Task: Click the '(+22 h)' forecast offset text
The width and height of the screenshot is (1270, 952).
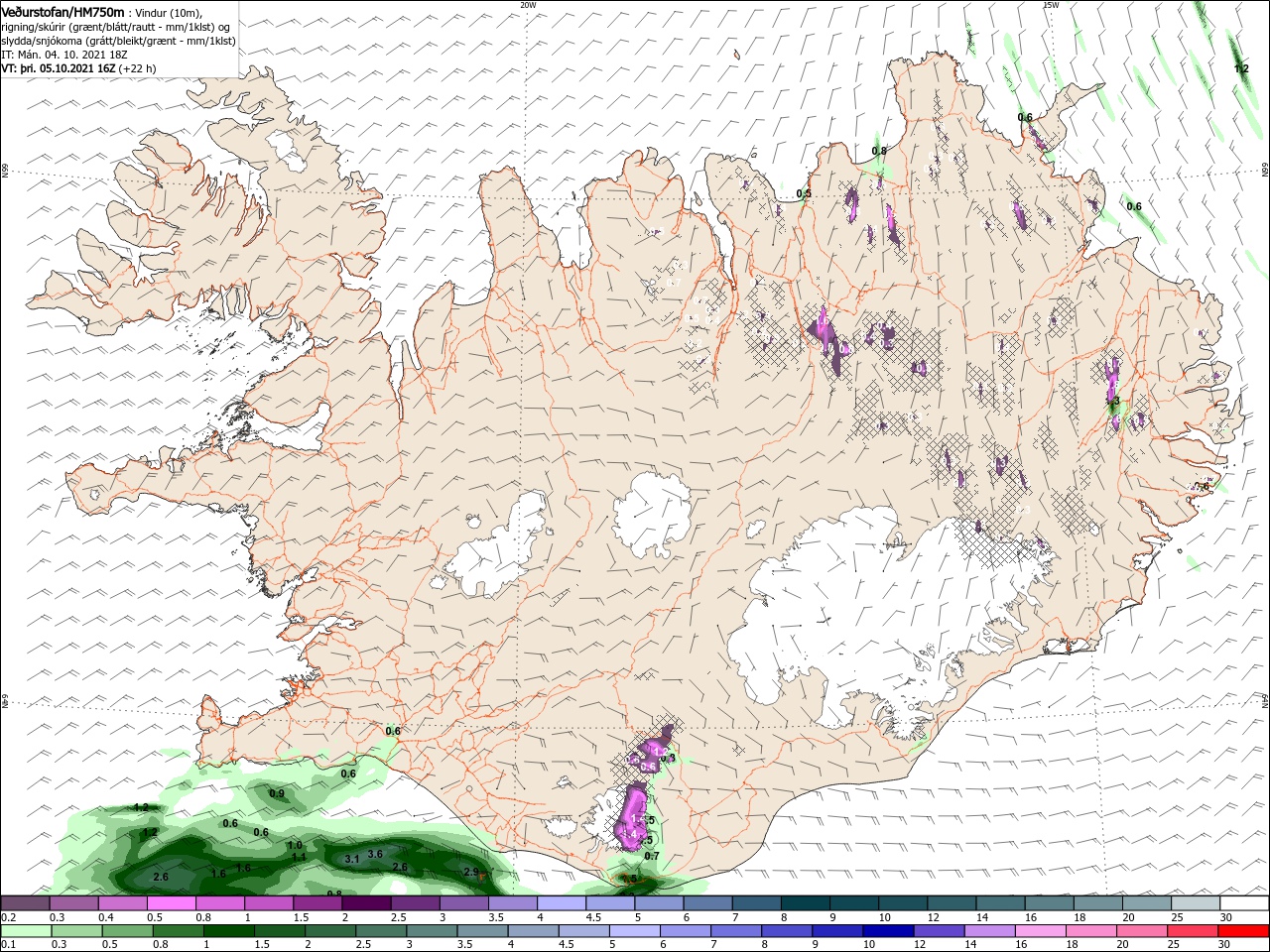Action: point(137,68)
